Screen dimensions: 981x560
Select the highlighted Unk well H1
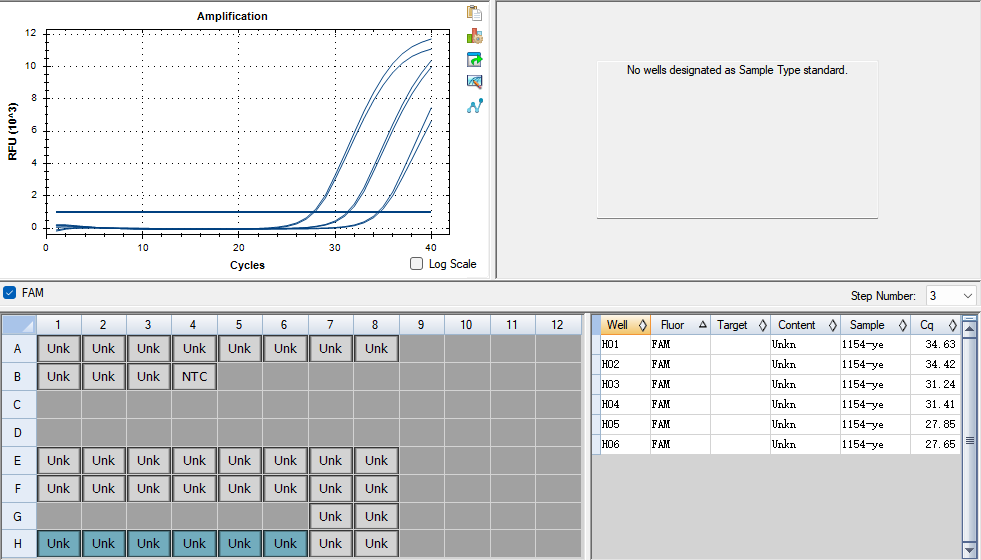coord(58,544)
